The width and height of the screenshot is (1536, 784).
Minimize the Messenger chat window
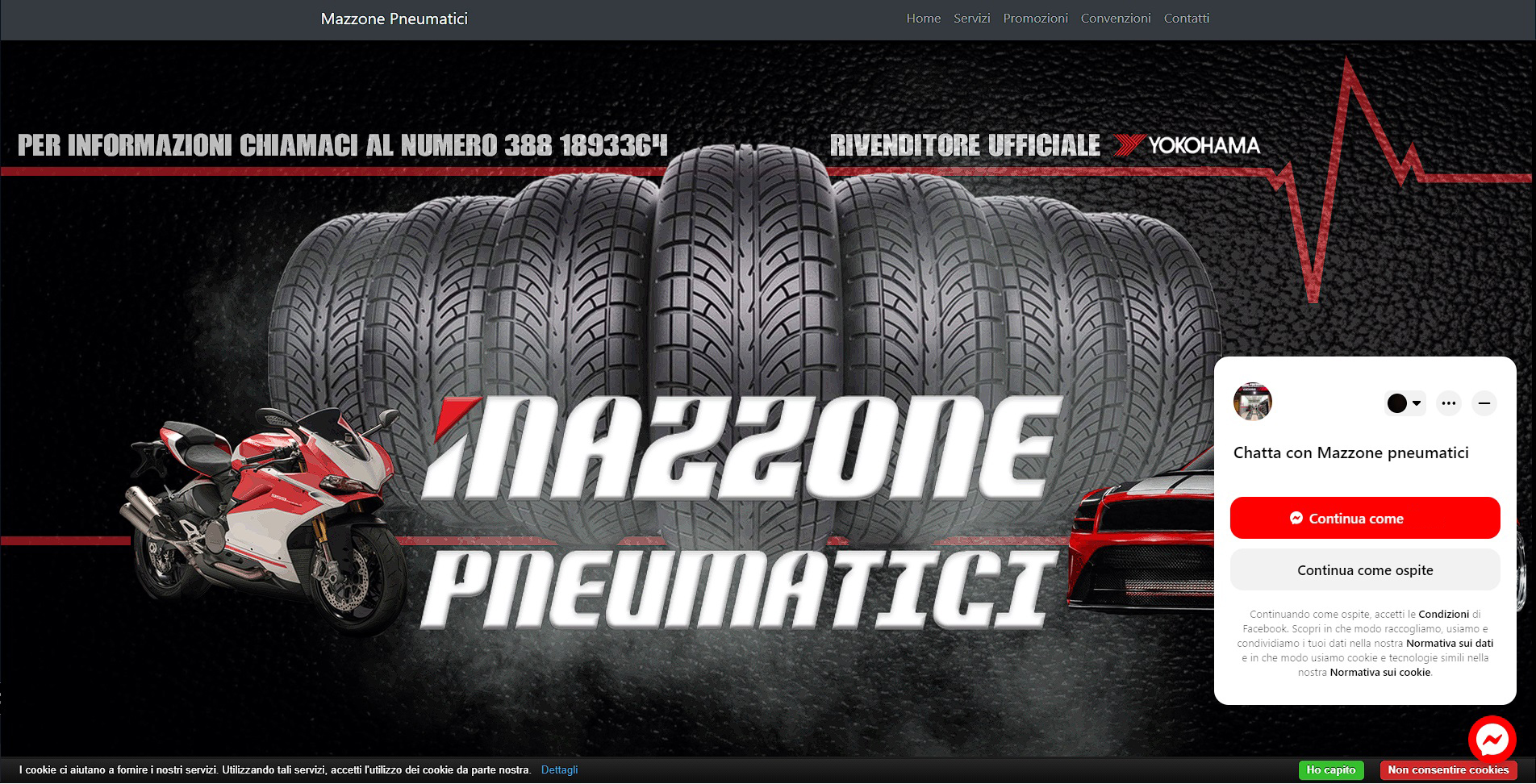pyautogui.click(x=1484, y=403)
